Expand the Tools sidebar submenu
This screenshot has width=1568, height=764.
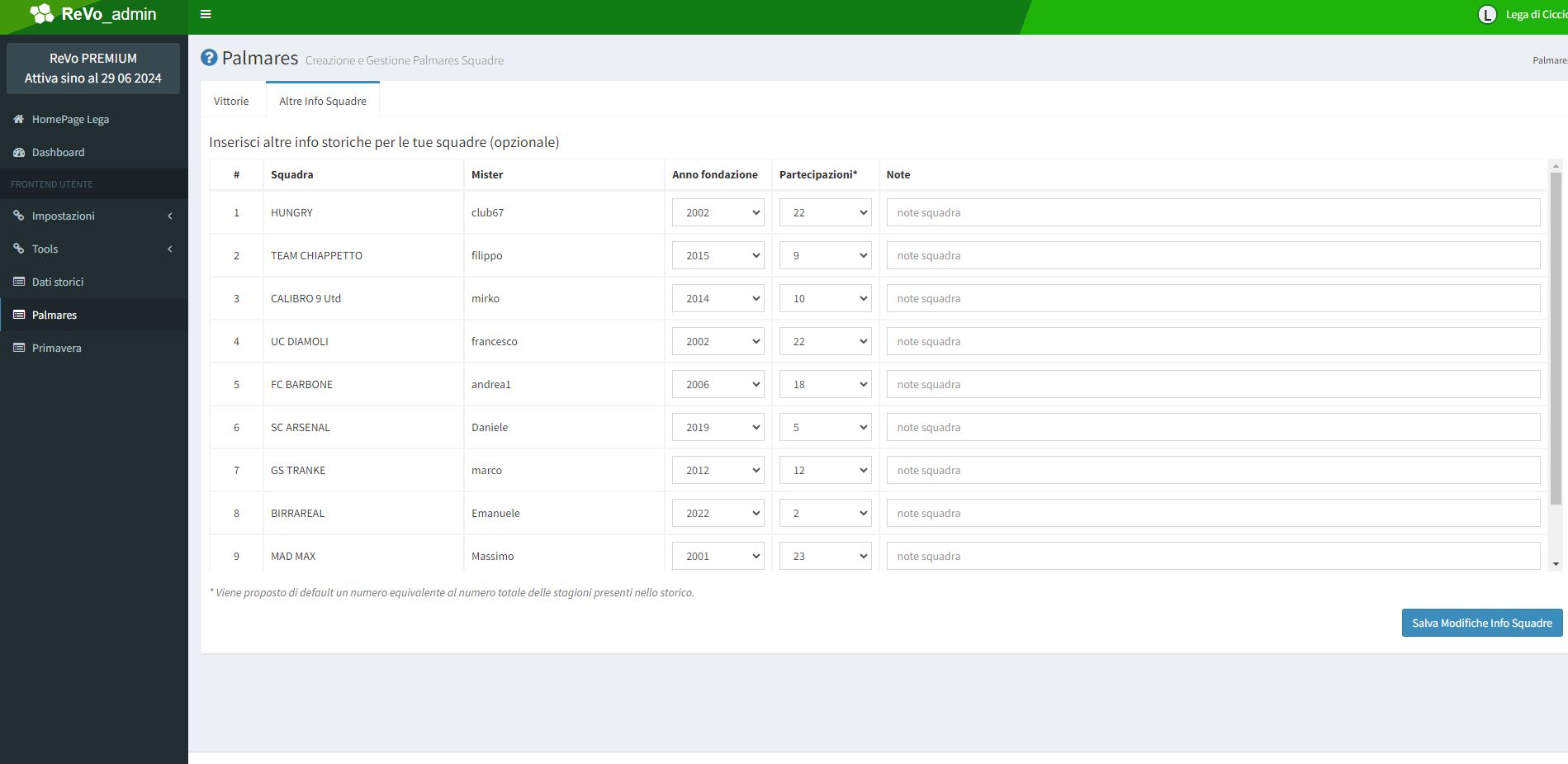tap(93, 249)
